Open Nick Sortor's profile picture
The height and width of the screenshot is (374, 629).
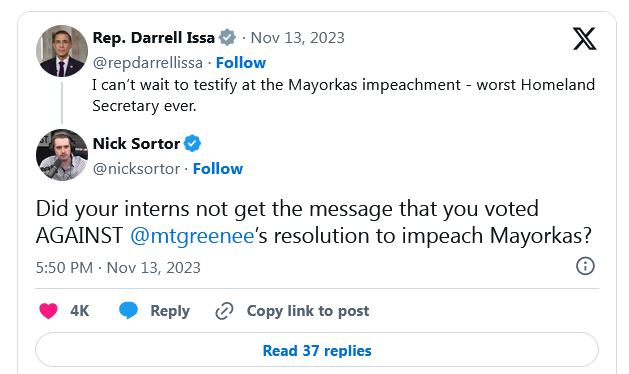click(x=62, y=155)
